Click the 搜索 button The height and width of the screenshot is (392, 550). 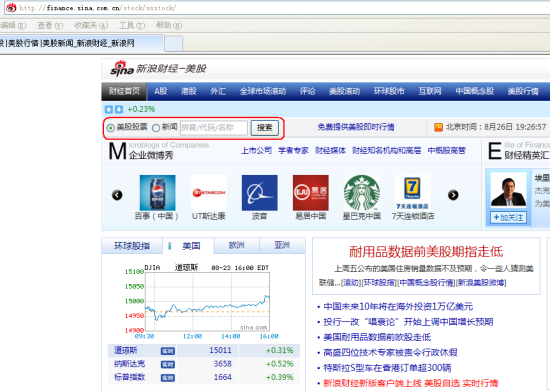pyautogui.click(x=264, y=128)
